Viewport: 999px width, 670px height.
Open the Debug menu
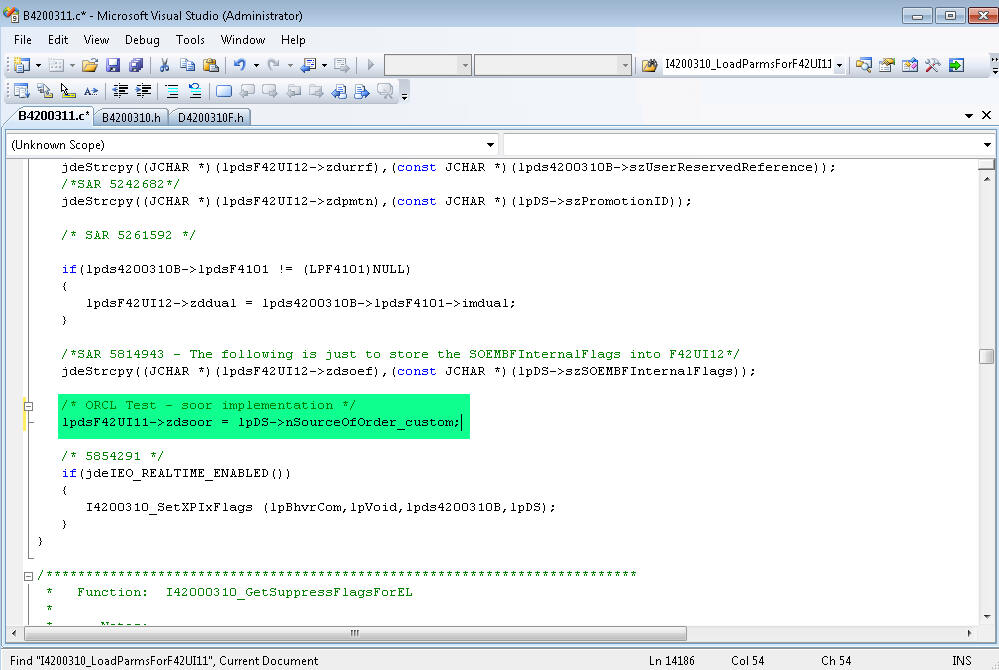click(142, 39)
